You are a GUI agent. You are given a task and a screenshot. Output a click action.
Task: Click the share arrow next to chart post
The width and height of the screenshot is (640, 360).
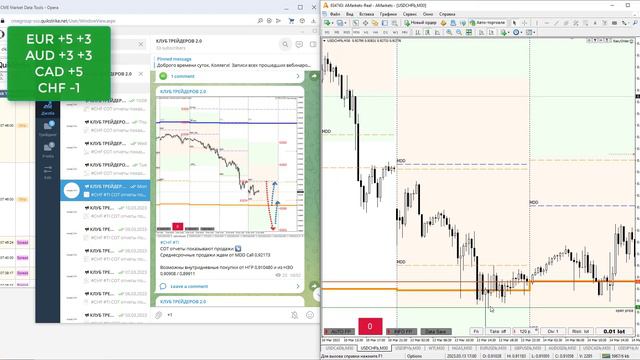[x=314, y=286]
